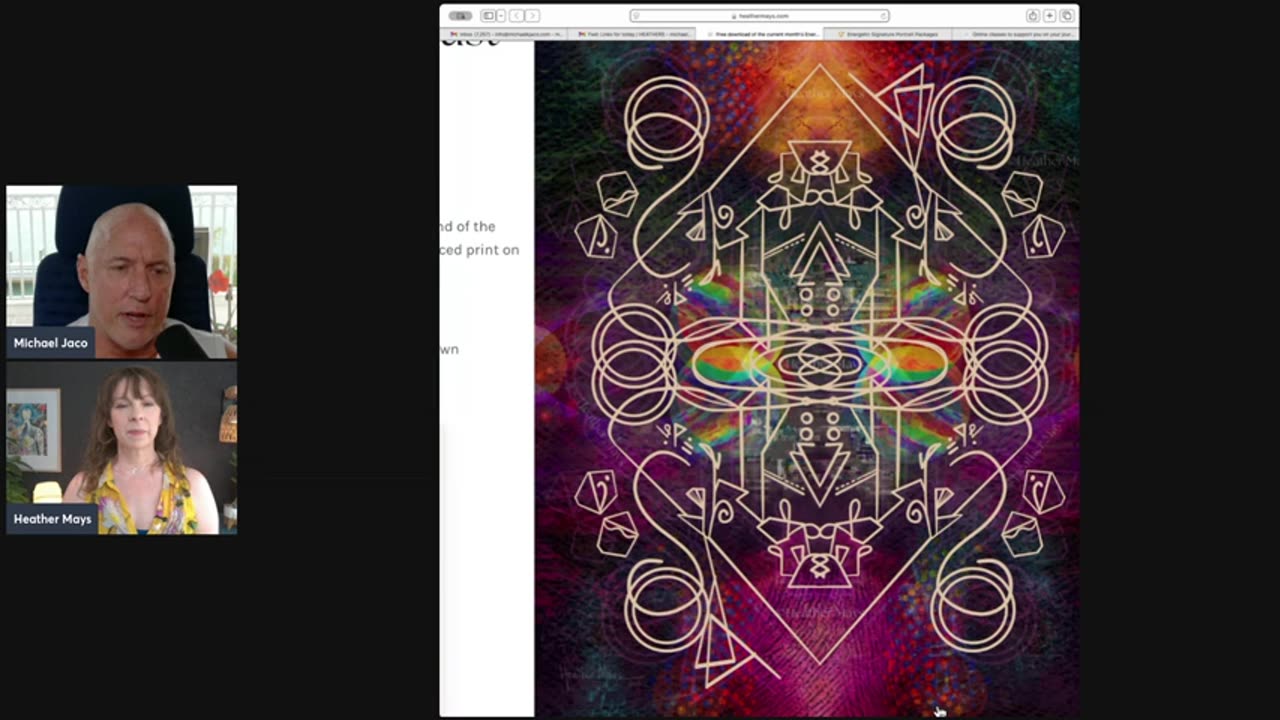Viewport: 1280px width, 720px height.
Task: Go forward using the forward arrow
Action: point(532,16)
